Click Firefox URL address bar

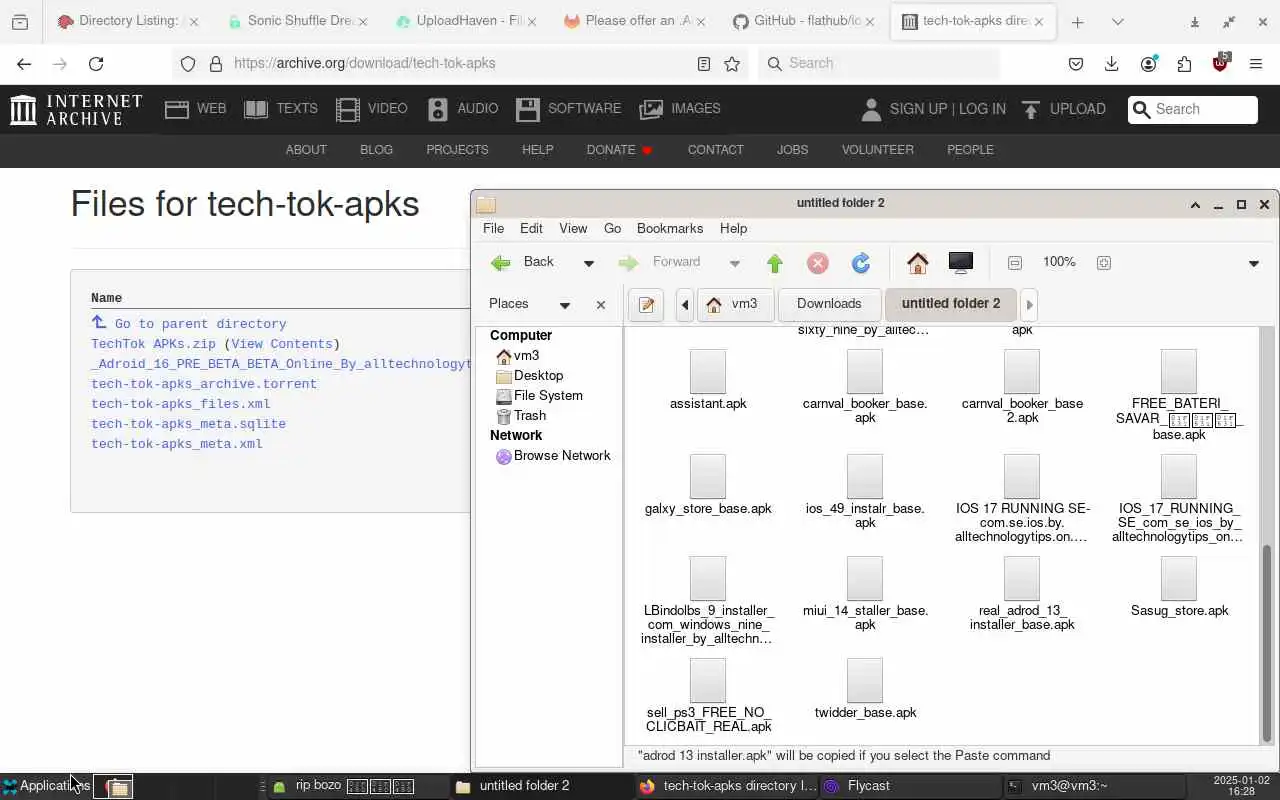pos(460,63)
